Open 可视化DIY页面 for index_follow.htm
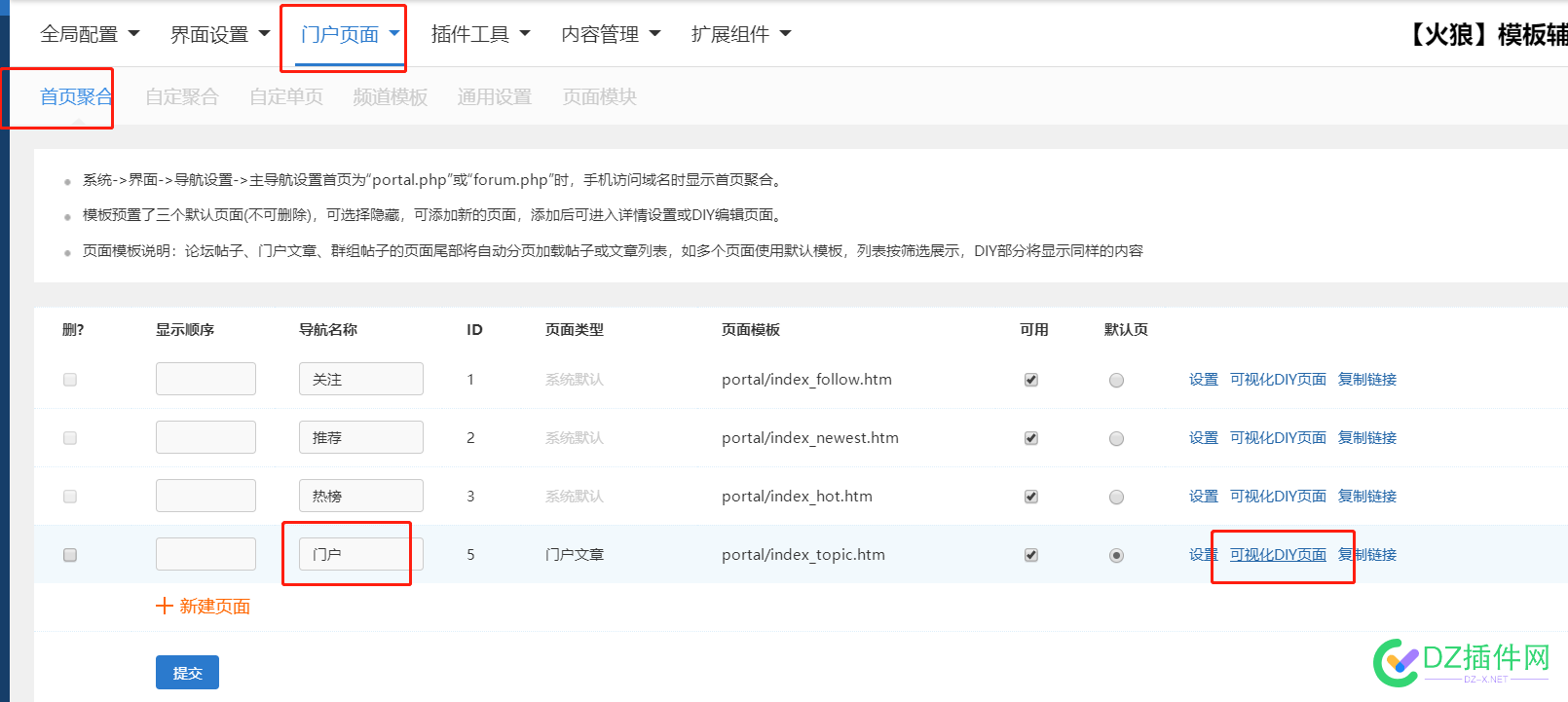 coord(1278,380)
